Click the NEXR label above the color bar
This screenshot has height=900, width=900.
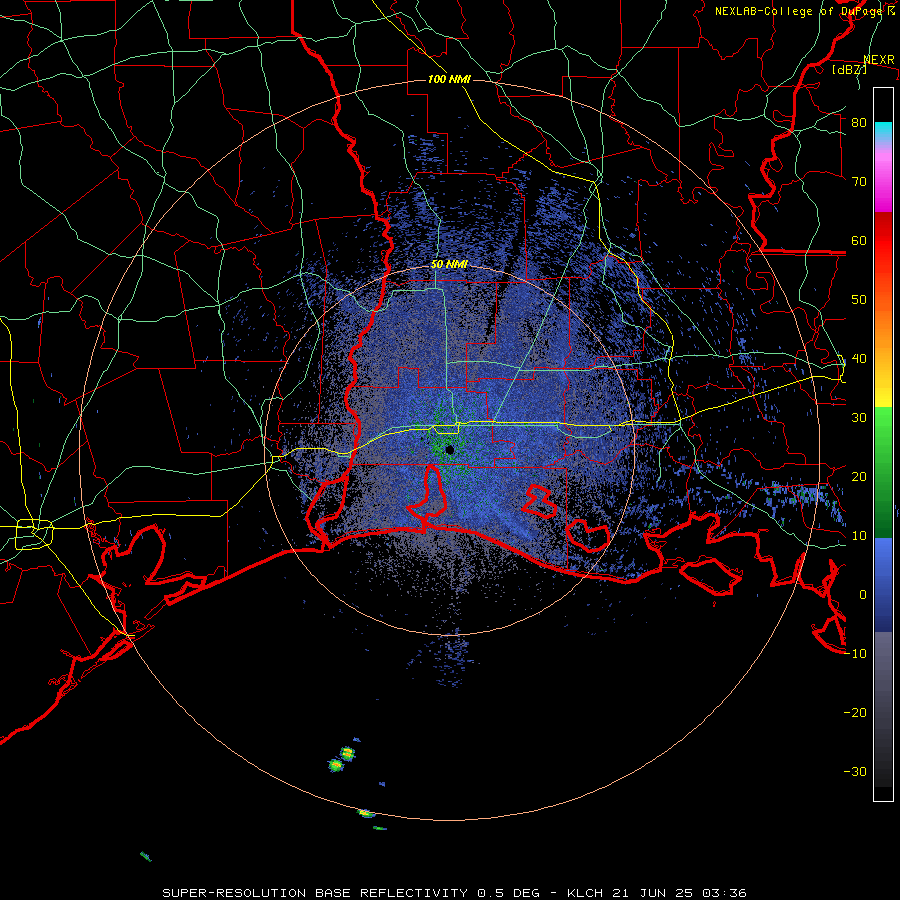(879, 60)
